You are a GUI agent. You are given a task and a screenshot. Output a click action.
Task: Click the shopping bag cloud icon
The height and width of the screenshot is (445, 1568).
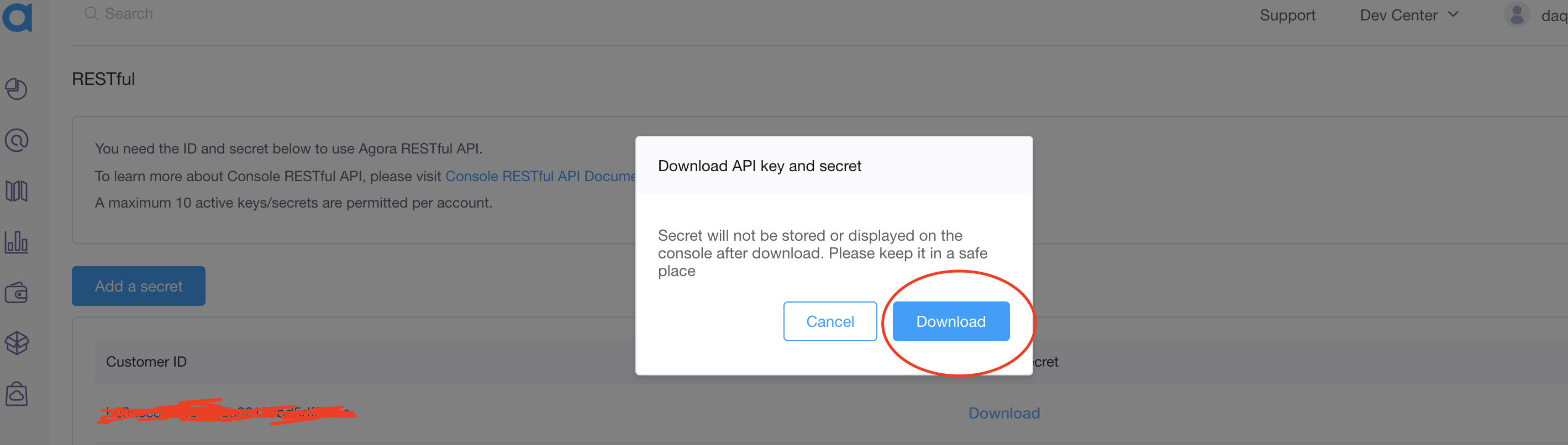17,395
